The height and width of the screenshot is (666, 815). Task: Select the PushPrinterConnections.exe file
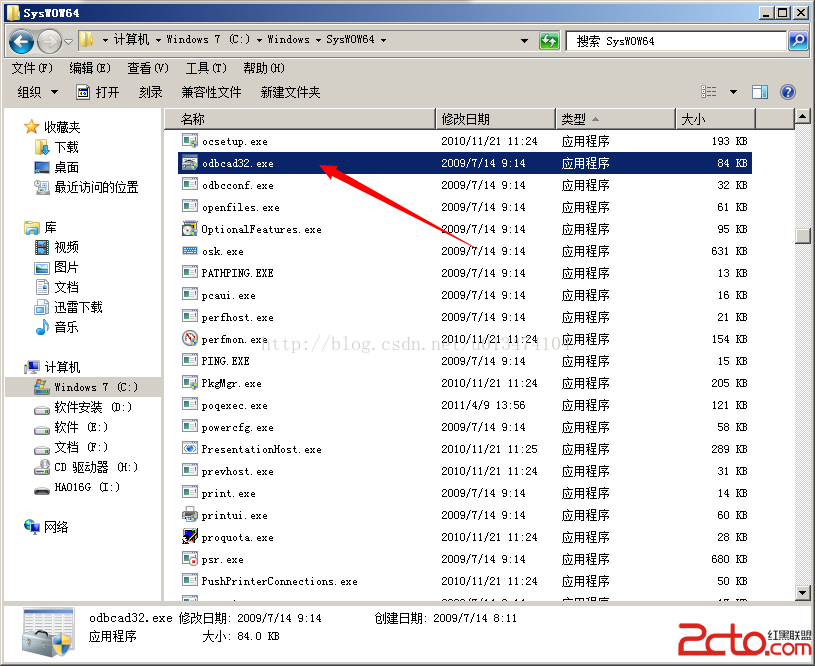[465, 581]
